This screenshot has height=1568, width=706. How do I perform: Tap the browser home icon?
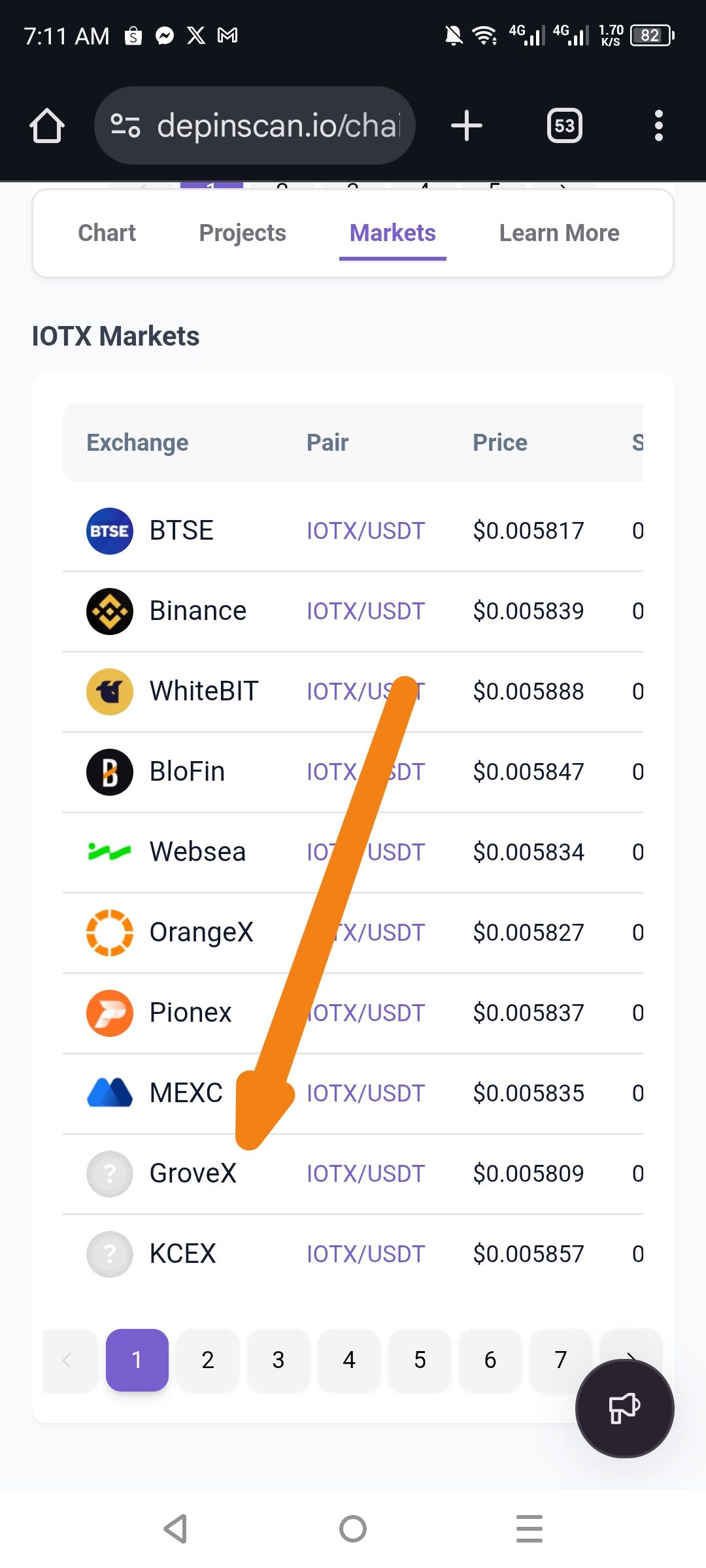coord(47,125)
